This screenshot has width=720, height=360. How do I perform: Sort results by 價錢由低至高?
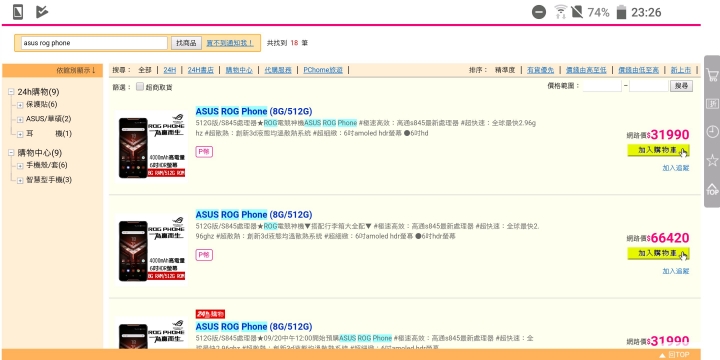[638, 70]
